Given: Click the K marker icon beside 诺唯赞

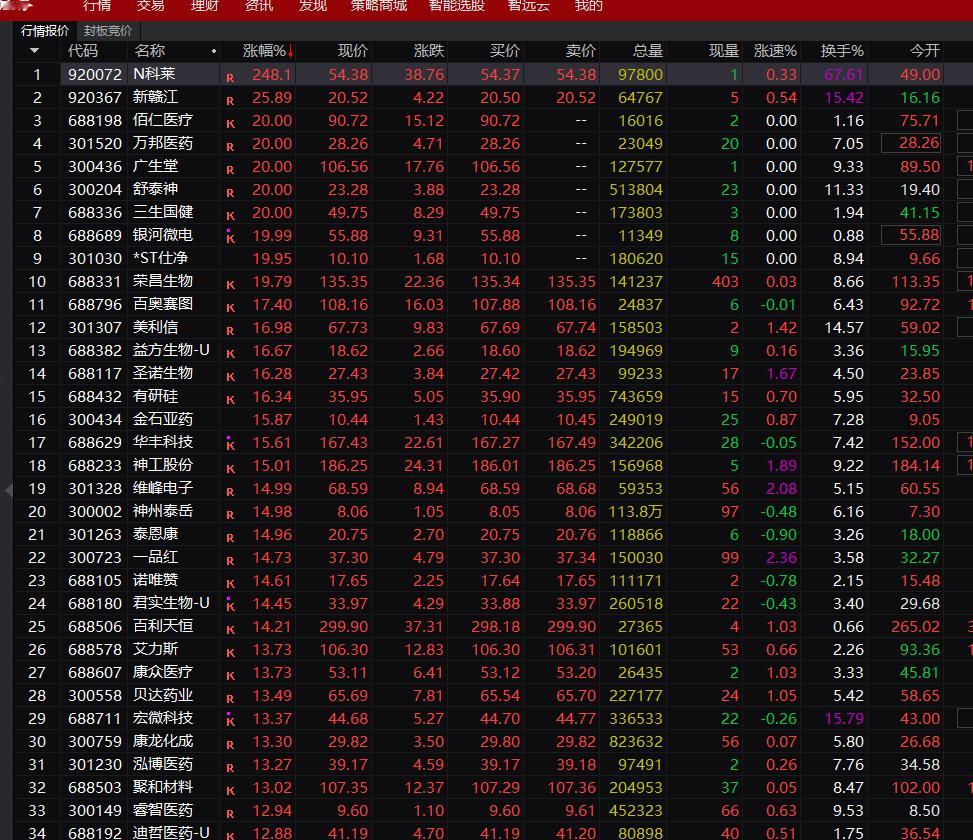Looking at the screenshot, I should (x=230, y=583).
